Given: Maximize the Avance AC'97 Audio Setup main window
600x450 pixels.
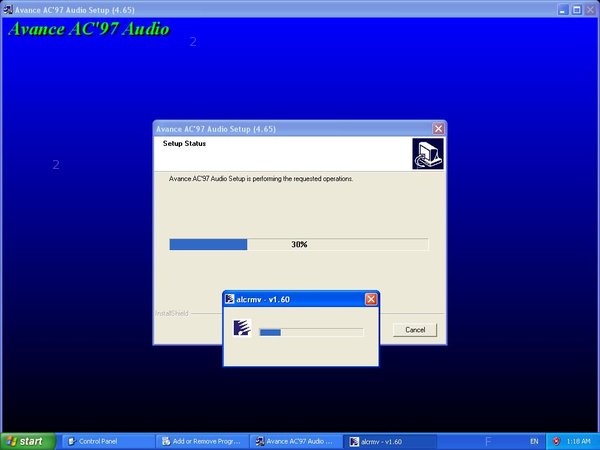Looking at the screenshot, I should [x=577, y=10].
